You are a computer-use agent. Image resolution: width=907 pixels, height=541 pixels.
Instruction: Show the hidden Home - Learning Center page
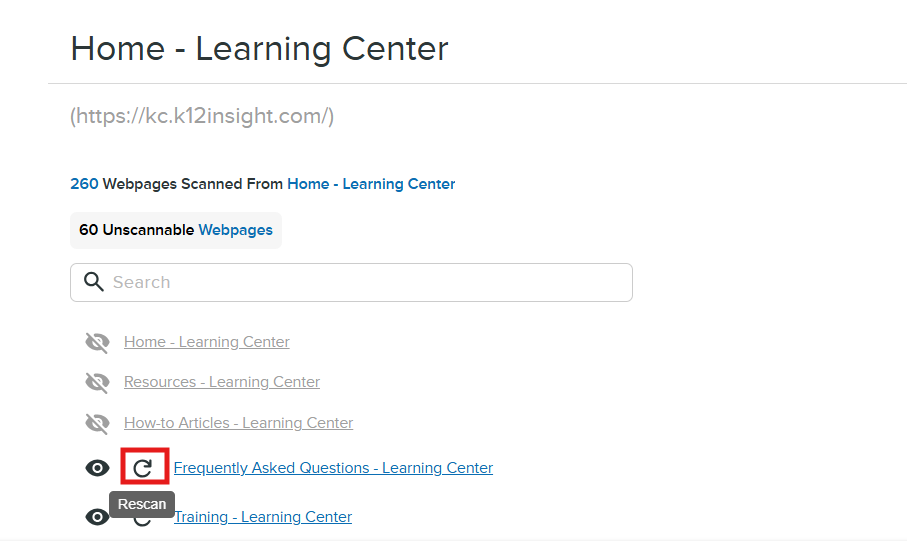(97, 343)
